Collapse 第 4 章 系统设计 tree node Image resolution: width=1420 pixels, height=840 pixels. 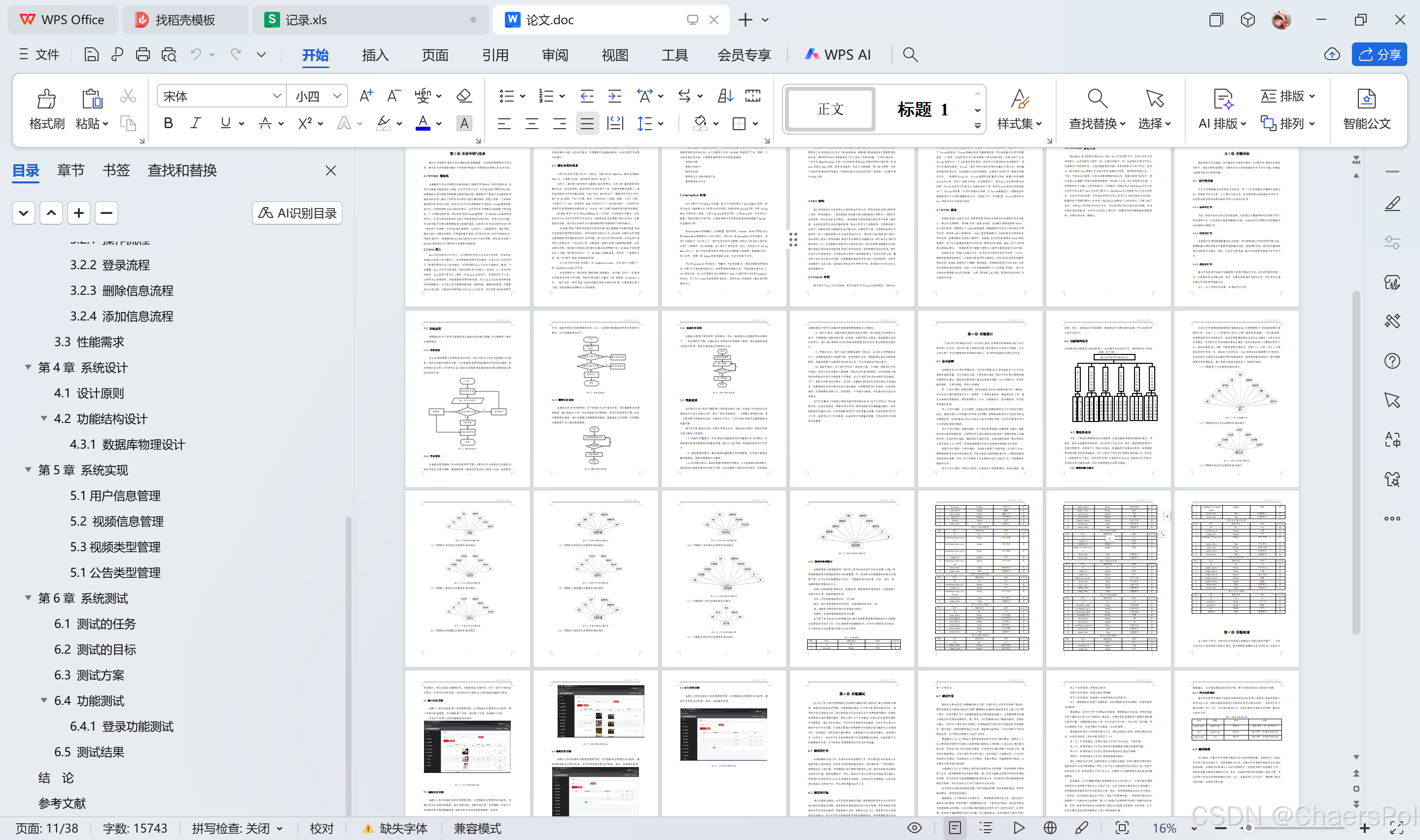pyautogui.click(x=28, y=367)
